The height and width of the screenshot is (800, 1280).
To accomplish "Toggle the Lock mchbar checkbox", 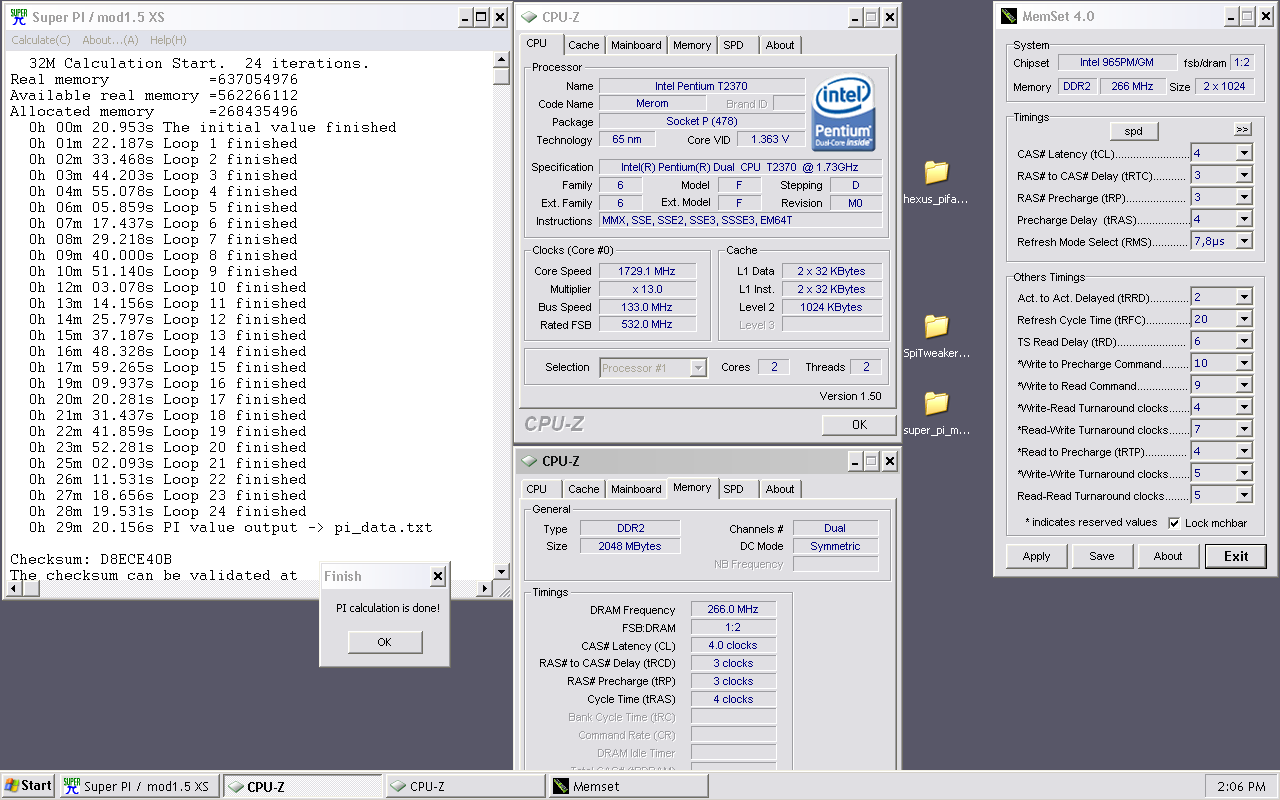I will (1174, 523).
